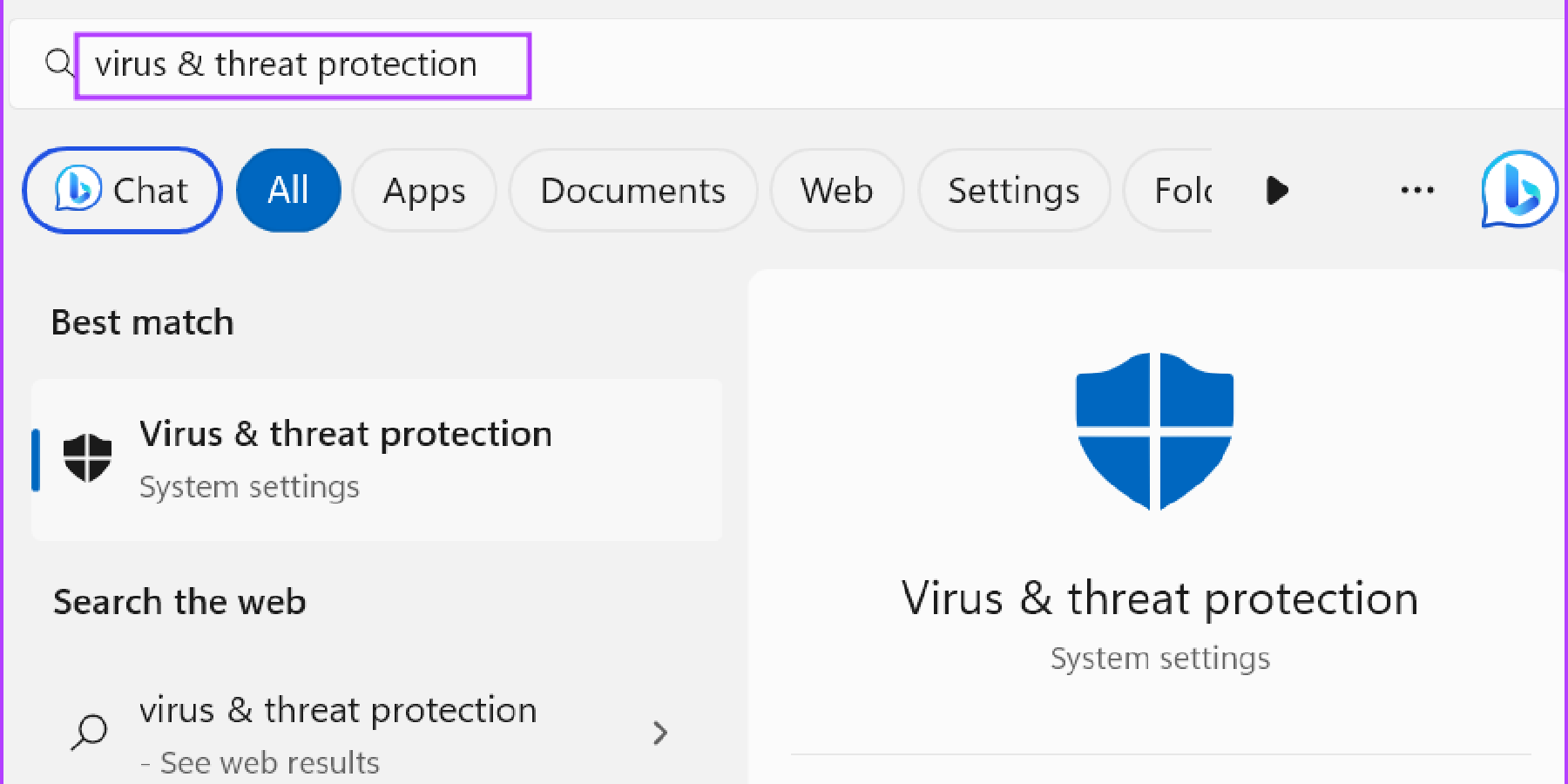Click the large blue Defender shield icon

(1154, 431)
